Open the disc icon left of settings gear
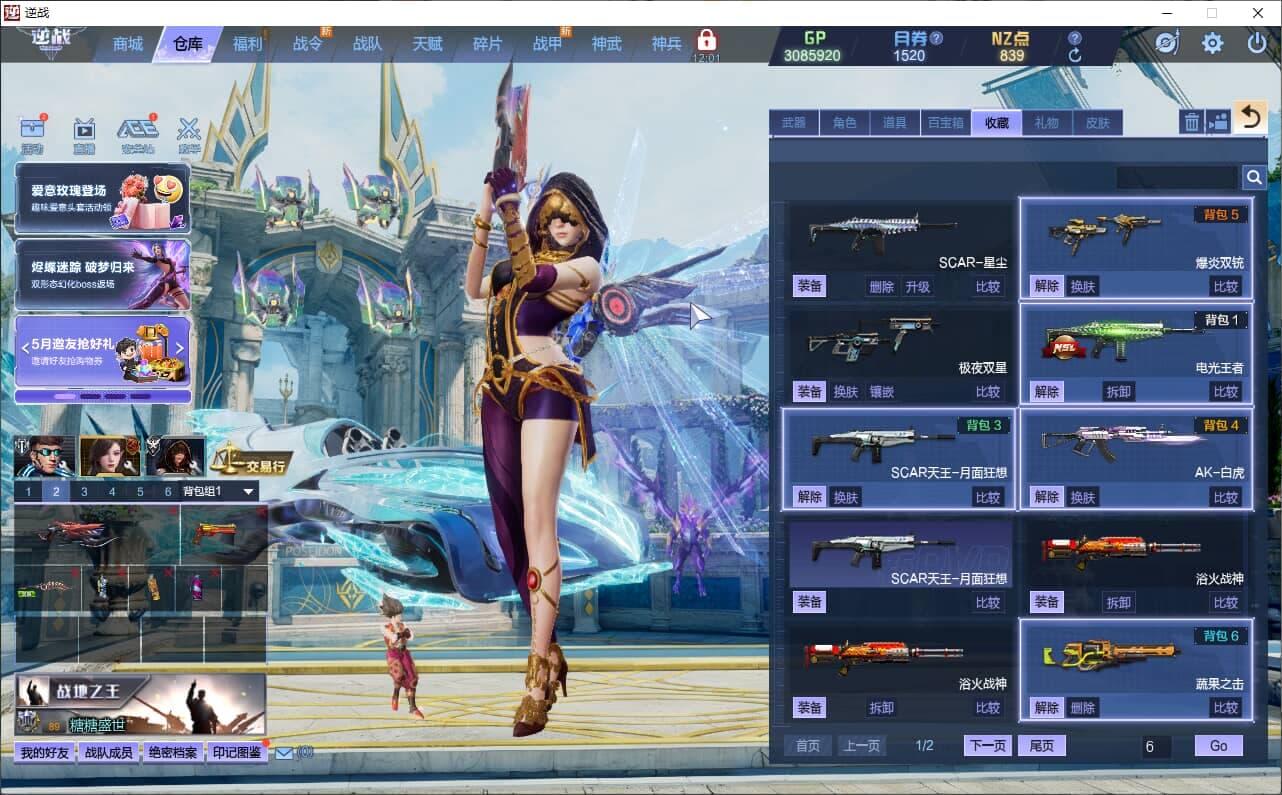 (x=1167, y=43)
